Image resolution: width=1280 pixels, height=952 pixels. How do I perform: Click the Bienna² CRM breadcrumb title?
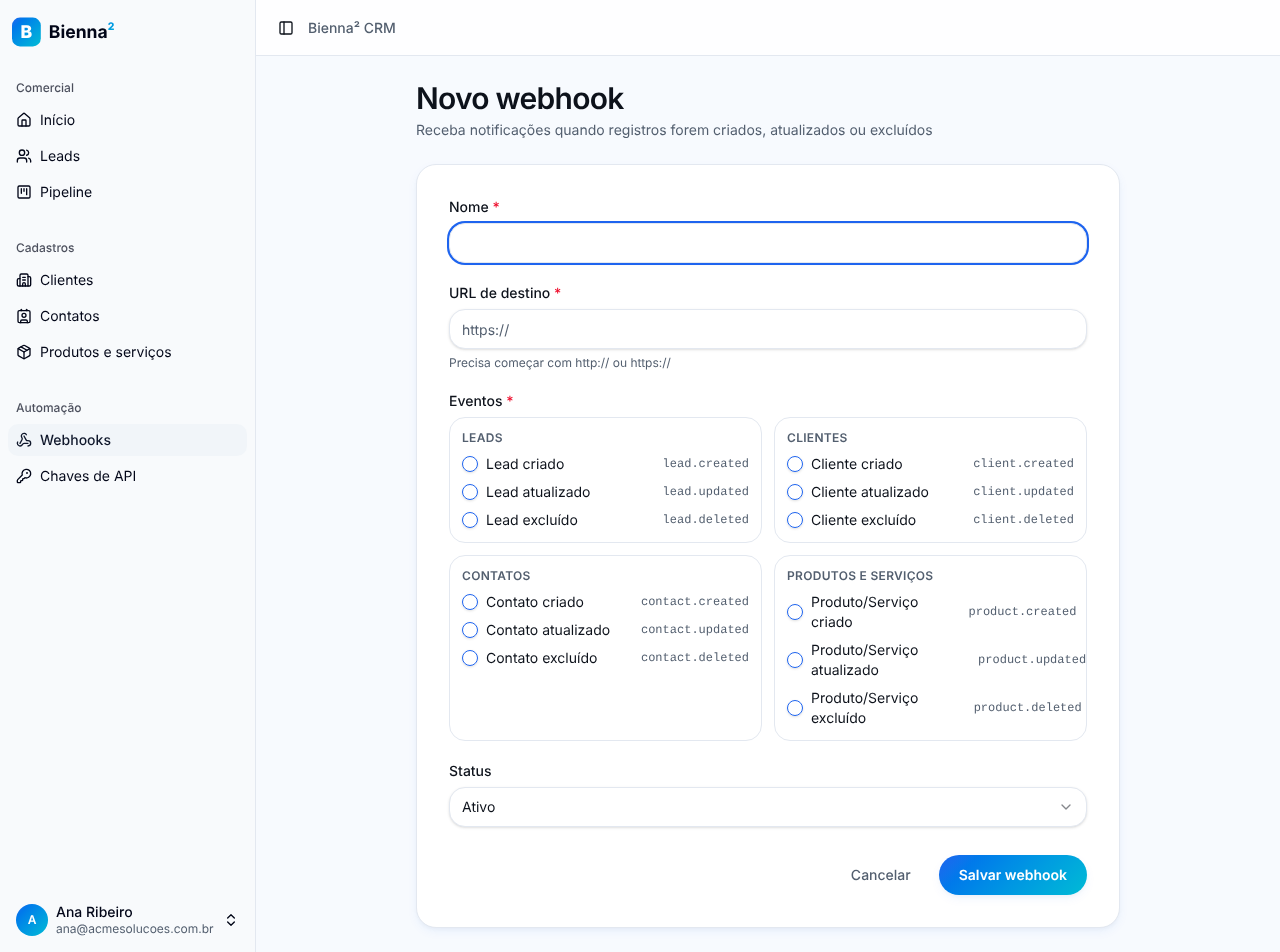[352, 28]
